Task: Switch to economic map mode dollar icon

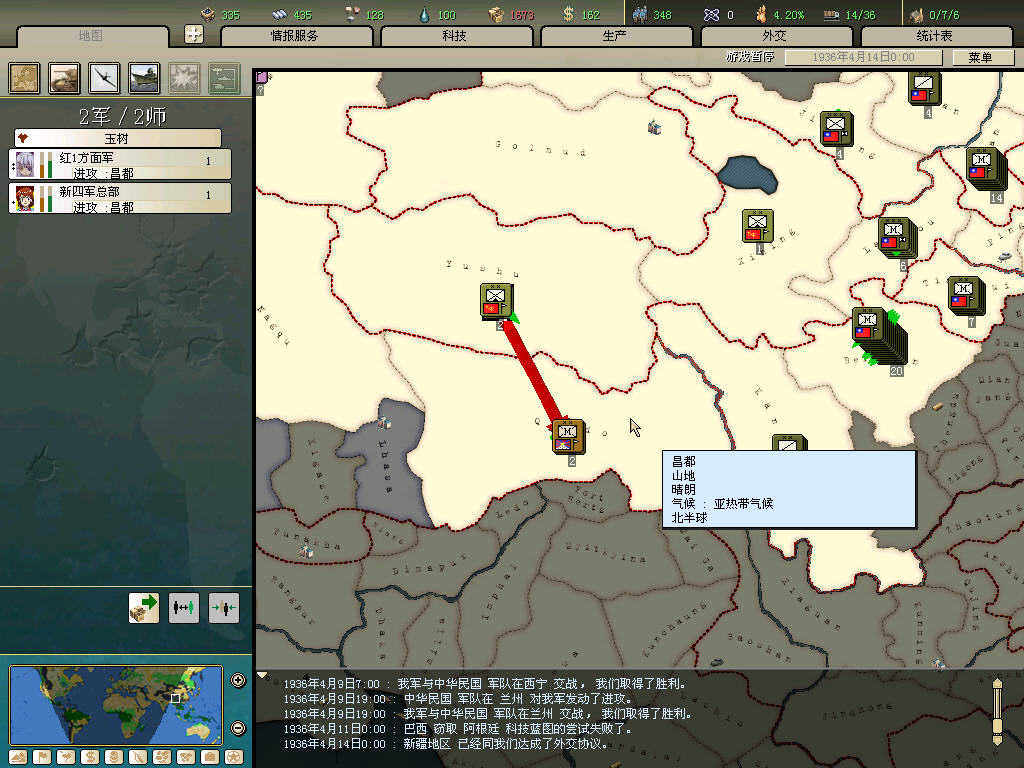Action: [x=90, y=757]
